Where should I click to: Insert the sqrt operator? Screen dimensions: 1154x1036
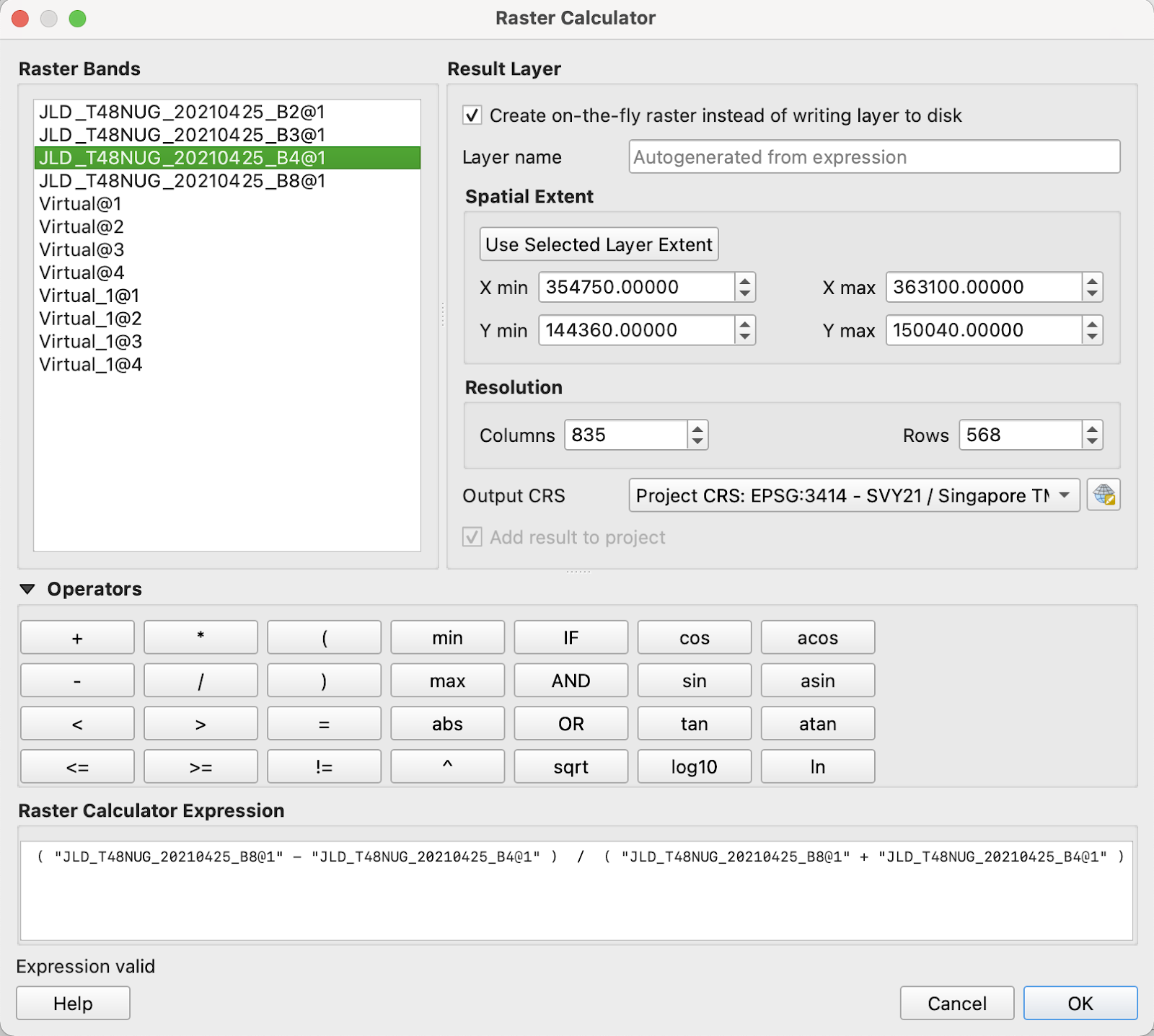[571, 766]
